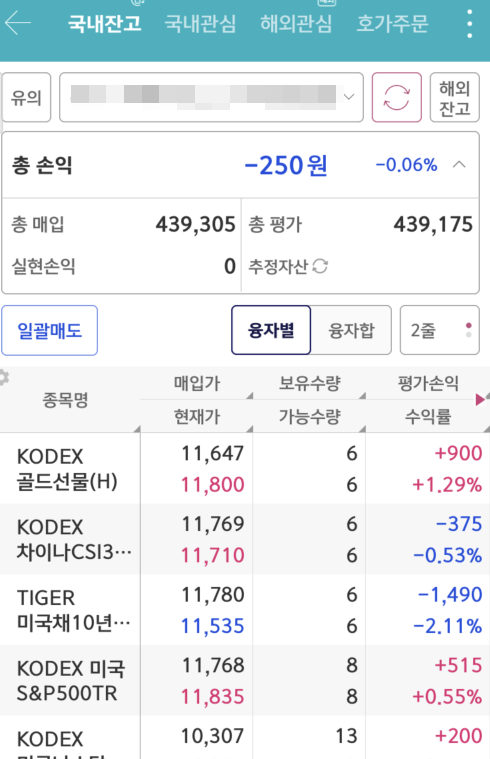Tap the 일괄매도 button

tap(49, 331)
